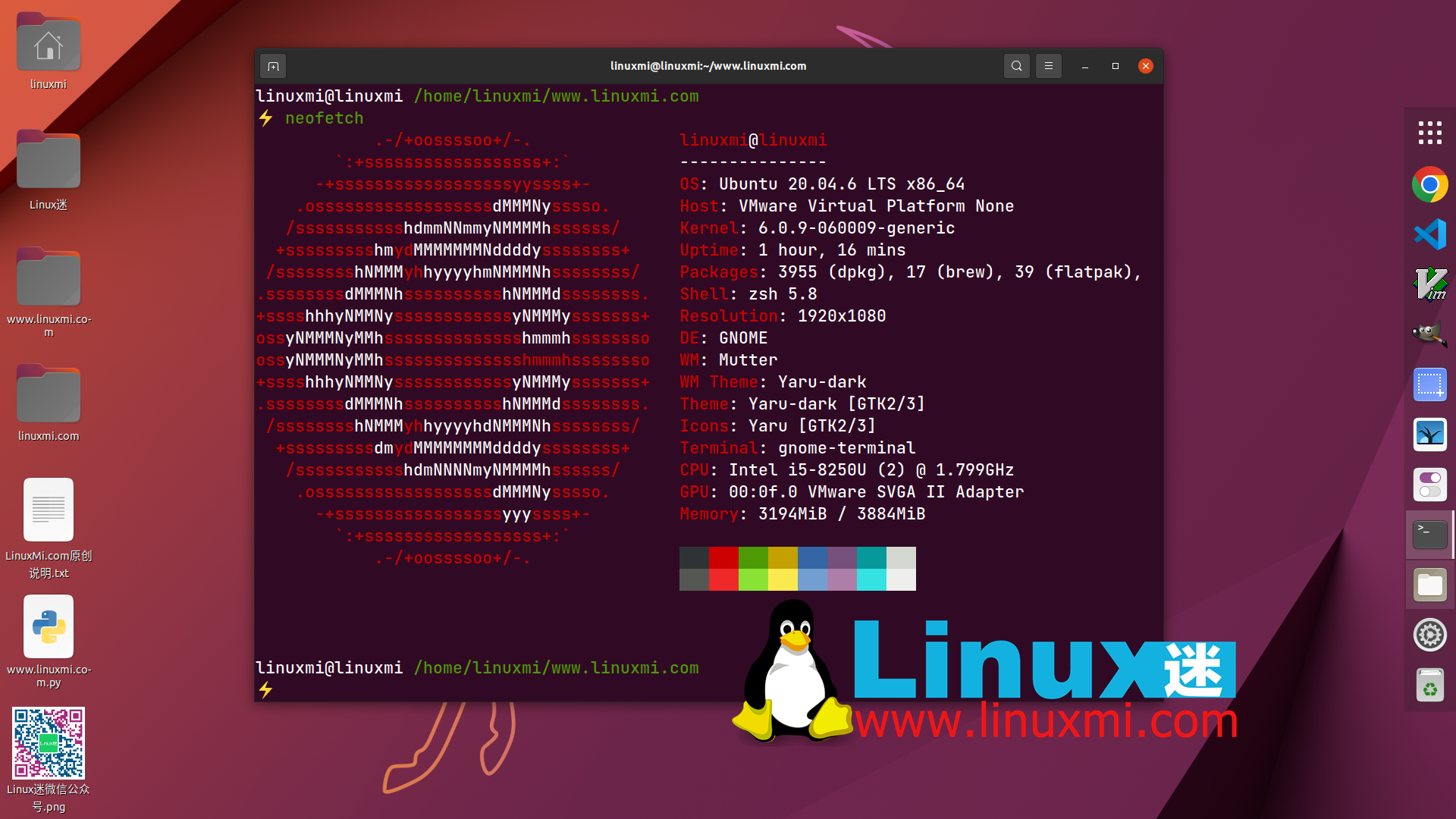This screenshot has width=1456, height=819.
Task: Click the linuxmi@linuxmi neofetch header text
Action: click(x=753, y=140)
